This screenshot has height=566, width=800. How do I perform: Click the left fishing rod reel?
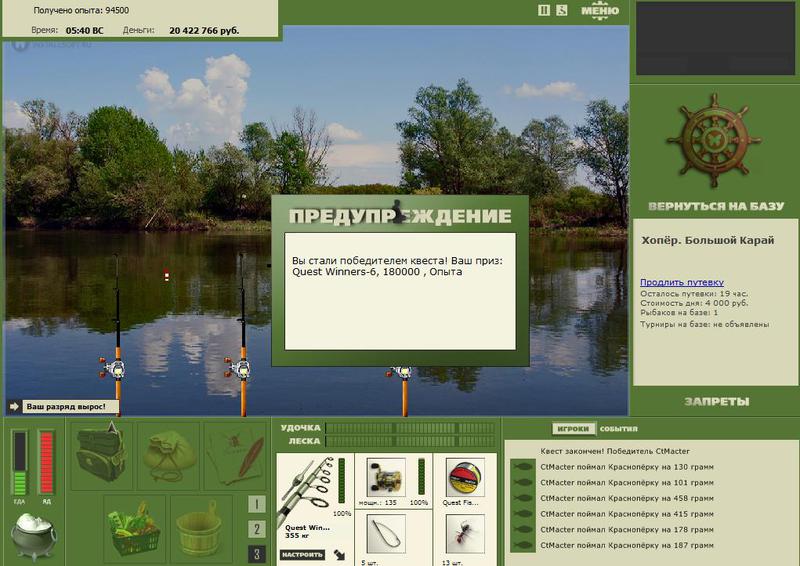pos(113,368)
